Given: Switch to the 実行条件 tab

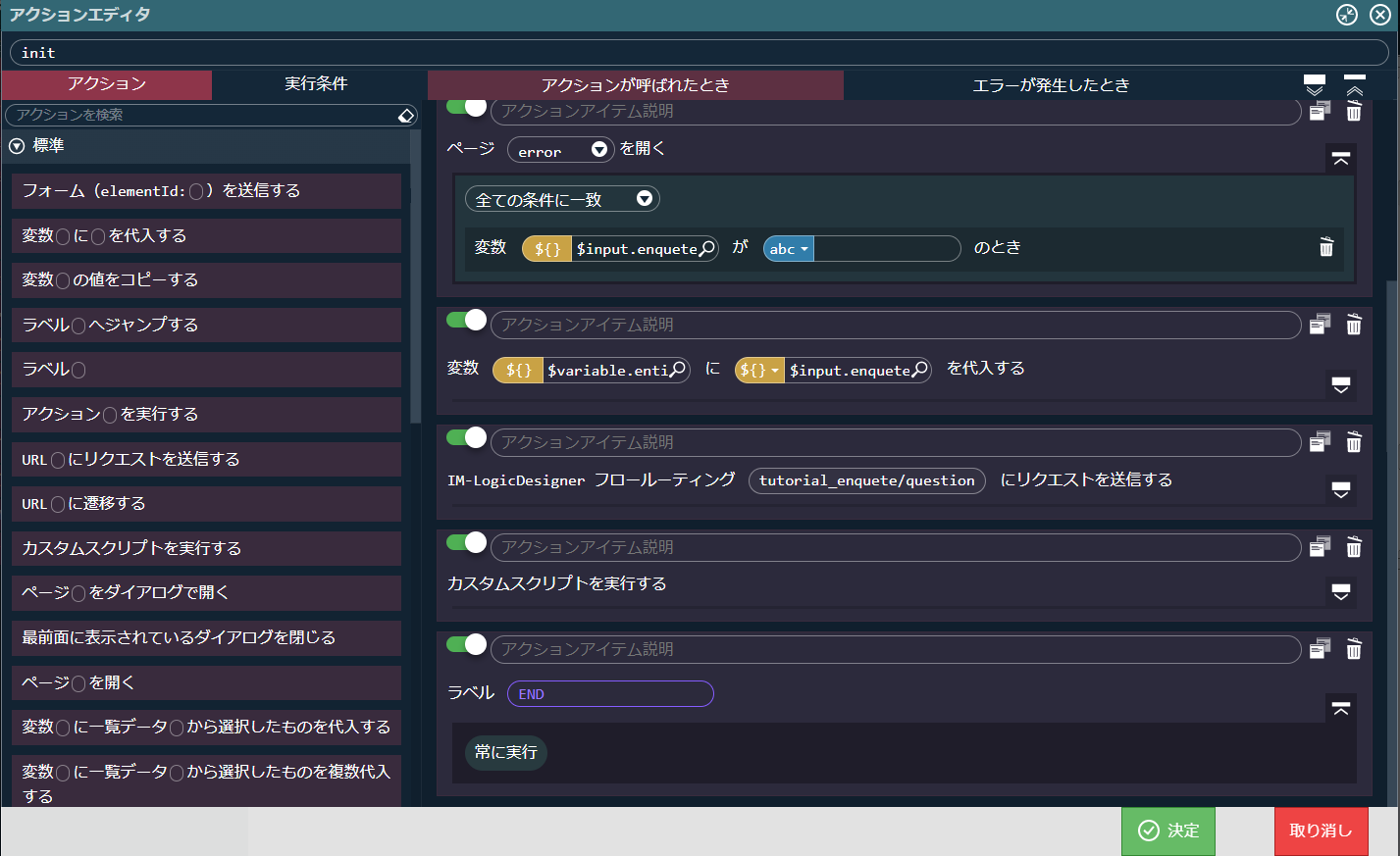Looking at the screenshot, I should tap(316, 84).
